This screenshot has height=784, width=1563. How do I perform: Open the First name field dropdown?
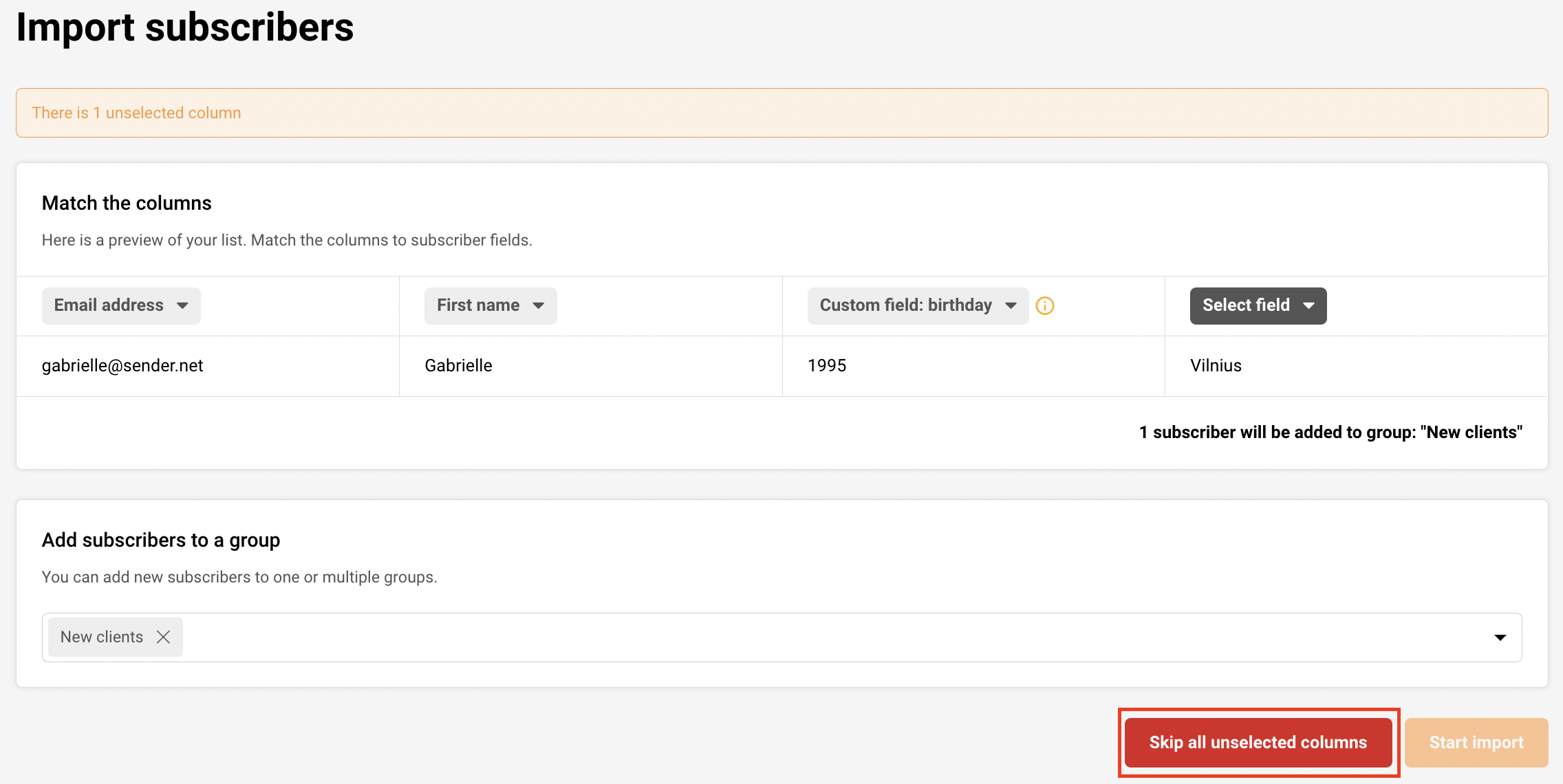(490, 305)
